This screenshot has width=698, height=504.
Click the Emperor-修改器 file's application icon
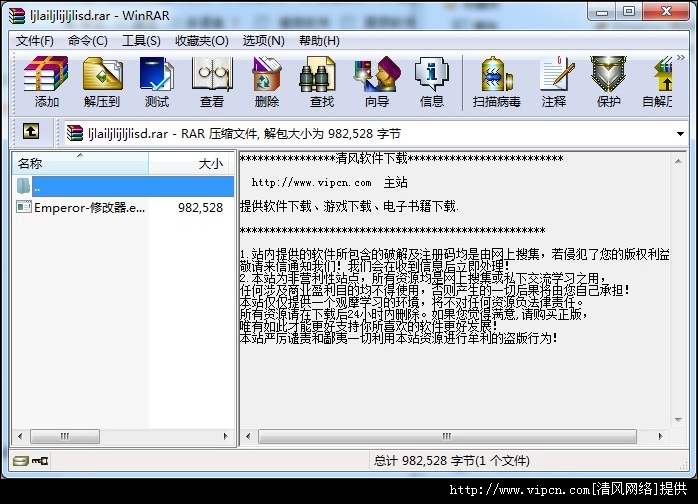click(24, 207)
